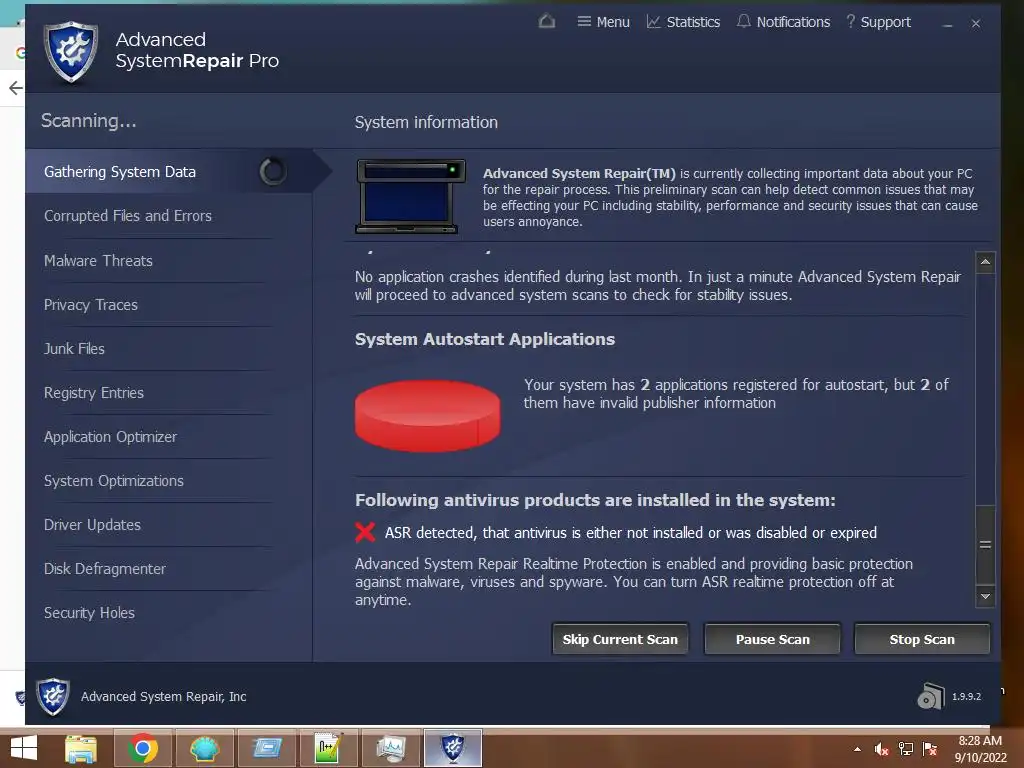Click the 1.9.9.2 version number
This screenshot has height=768, width=1024.
966,697
